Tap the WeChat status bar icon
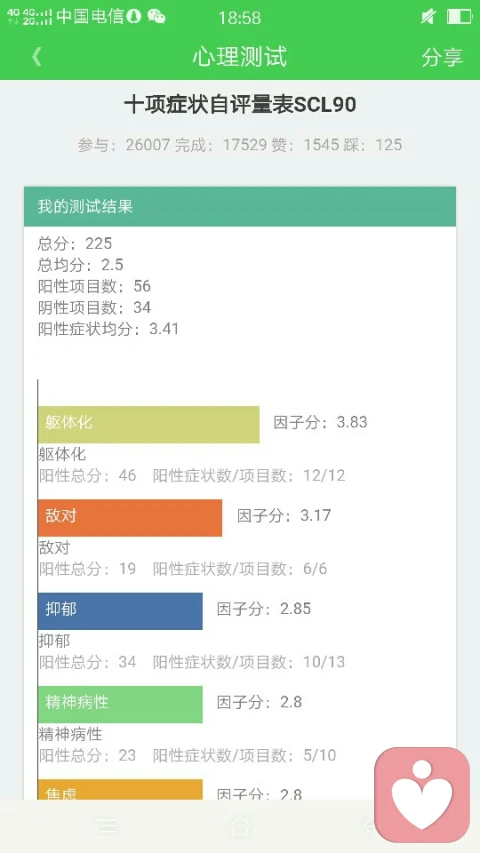480x853 pixels. [156, 17]
